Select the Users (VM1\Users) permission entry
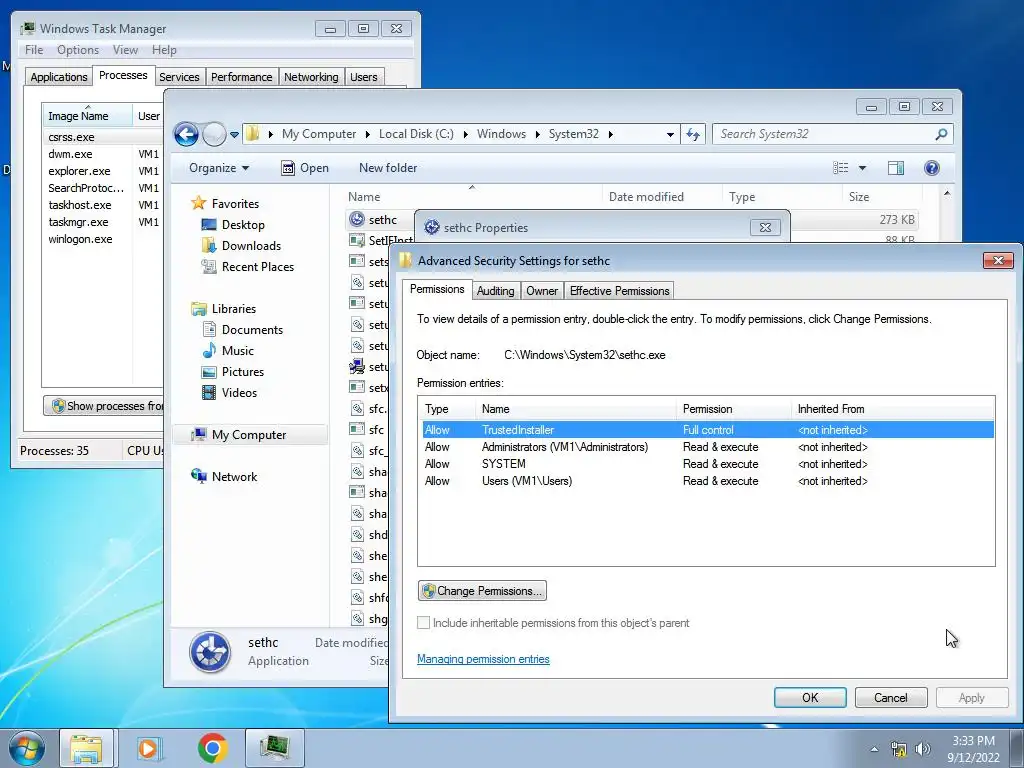 (x=707, y=481)
